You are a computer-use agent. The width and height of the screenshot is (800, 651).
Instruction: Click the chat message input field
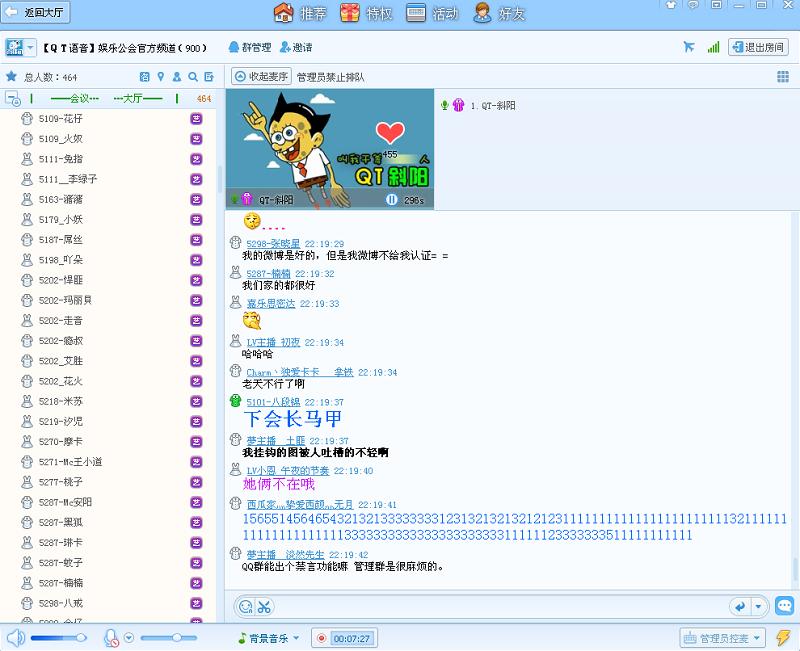[x=450, y=606]
